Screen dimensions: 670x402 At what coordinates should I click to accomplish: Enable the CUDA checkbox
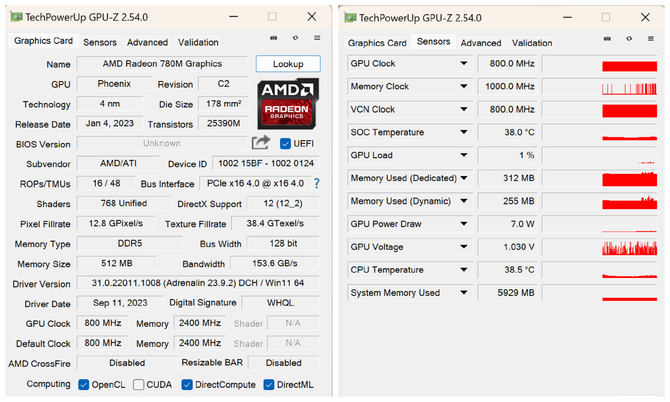(138, 385)
